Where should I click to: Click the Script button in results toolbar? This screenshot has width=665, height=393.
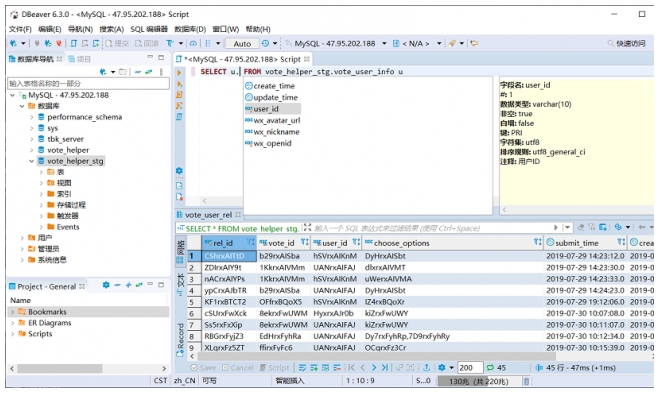(x=274, y=368)
